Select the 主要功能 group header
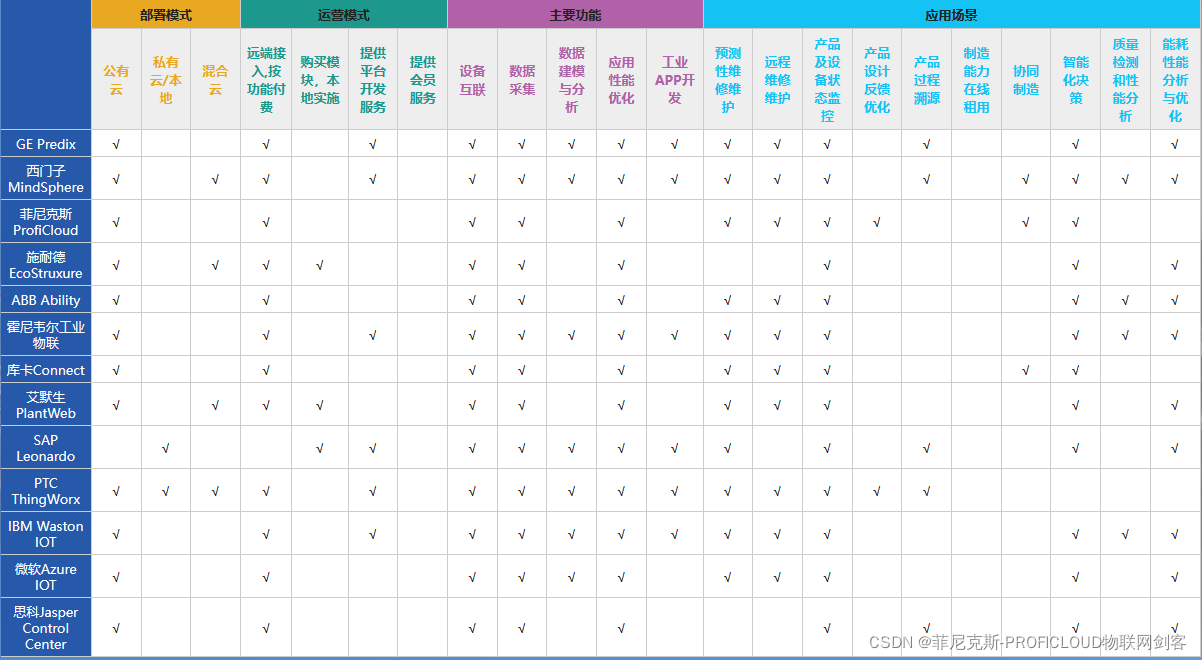Image resolution: width=1202 pixels, height=660 pixels. pyautogui.click(x=575, y=15)
